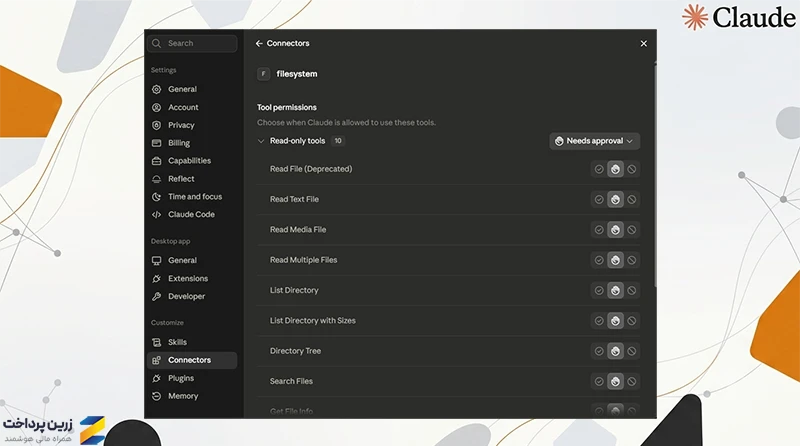The width and height of the screenshot is (800, 446).
Task: Click the gear icon next to General under Settings
Action: 157,89
